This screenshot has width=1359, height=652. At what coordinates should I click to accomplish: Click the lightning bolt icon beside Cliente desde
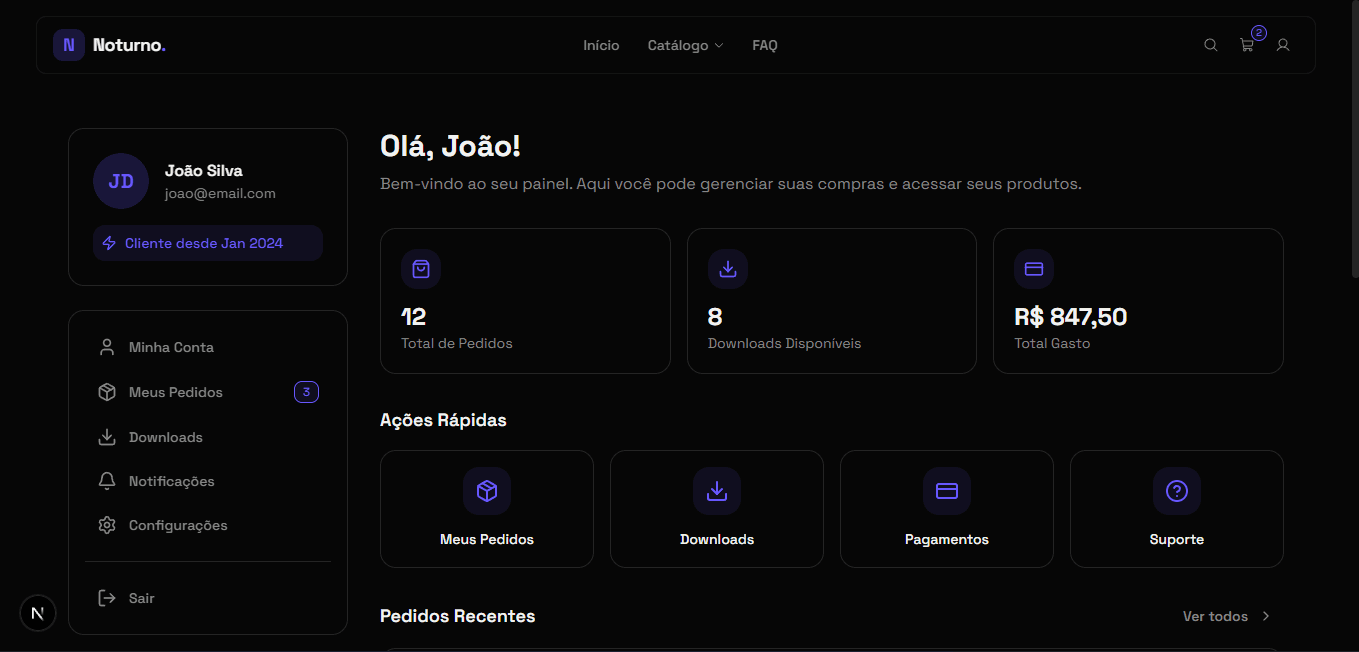click(x=109, y=243)
